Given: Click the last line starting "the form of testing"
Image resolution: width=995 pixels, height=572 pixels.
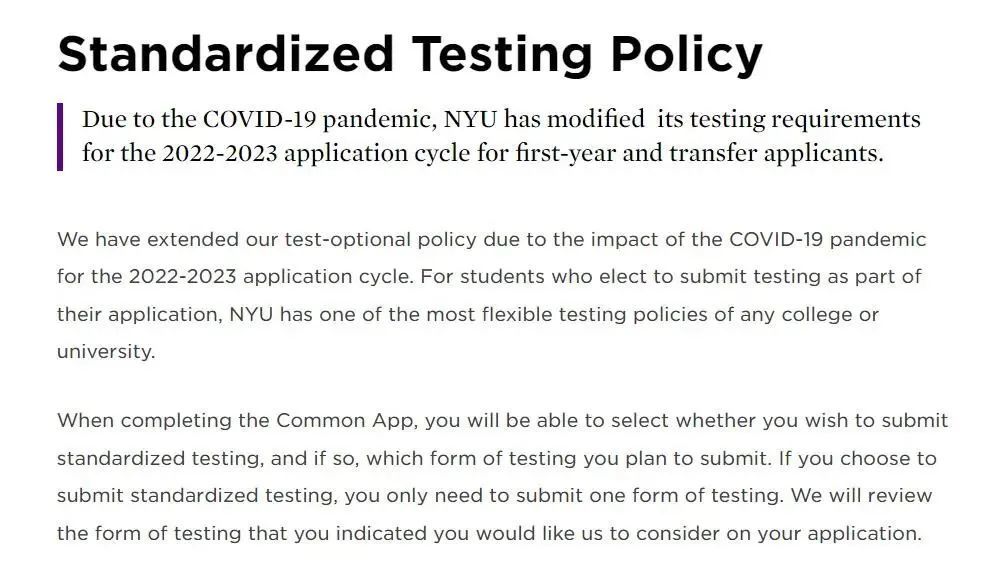Looking at the screenshot, I should (489, 533).
